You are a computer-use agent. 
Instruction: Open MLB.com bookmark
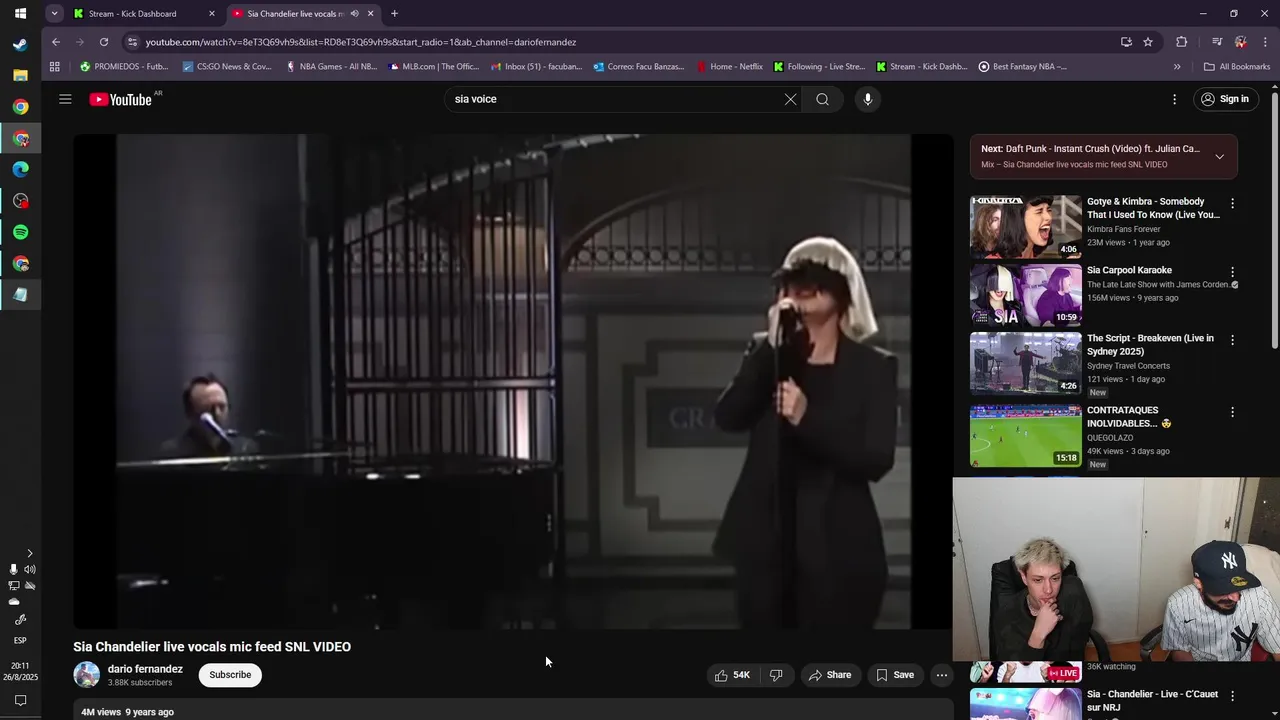coord(433,67)
